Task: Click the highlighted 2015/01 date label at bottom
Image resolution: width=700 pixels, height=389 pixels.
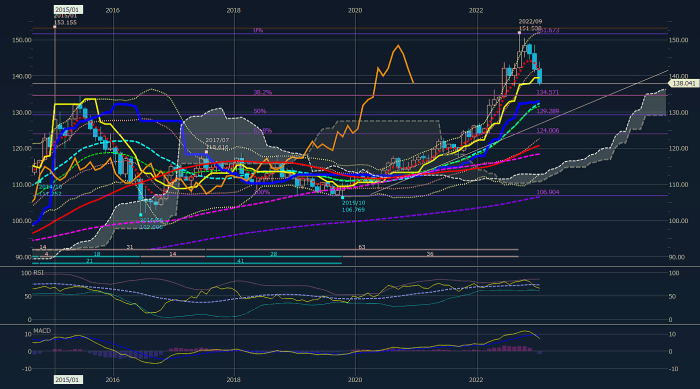Action: (68, 380)
